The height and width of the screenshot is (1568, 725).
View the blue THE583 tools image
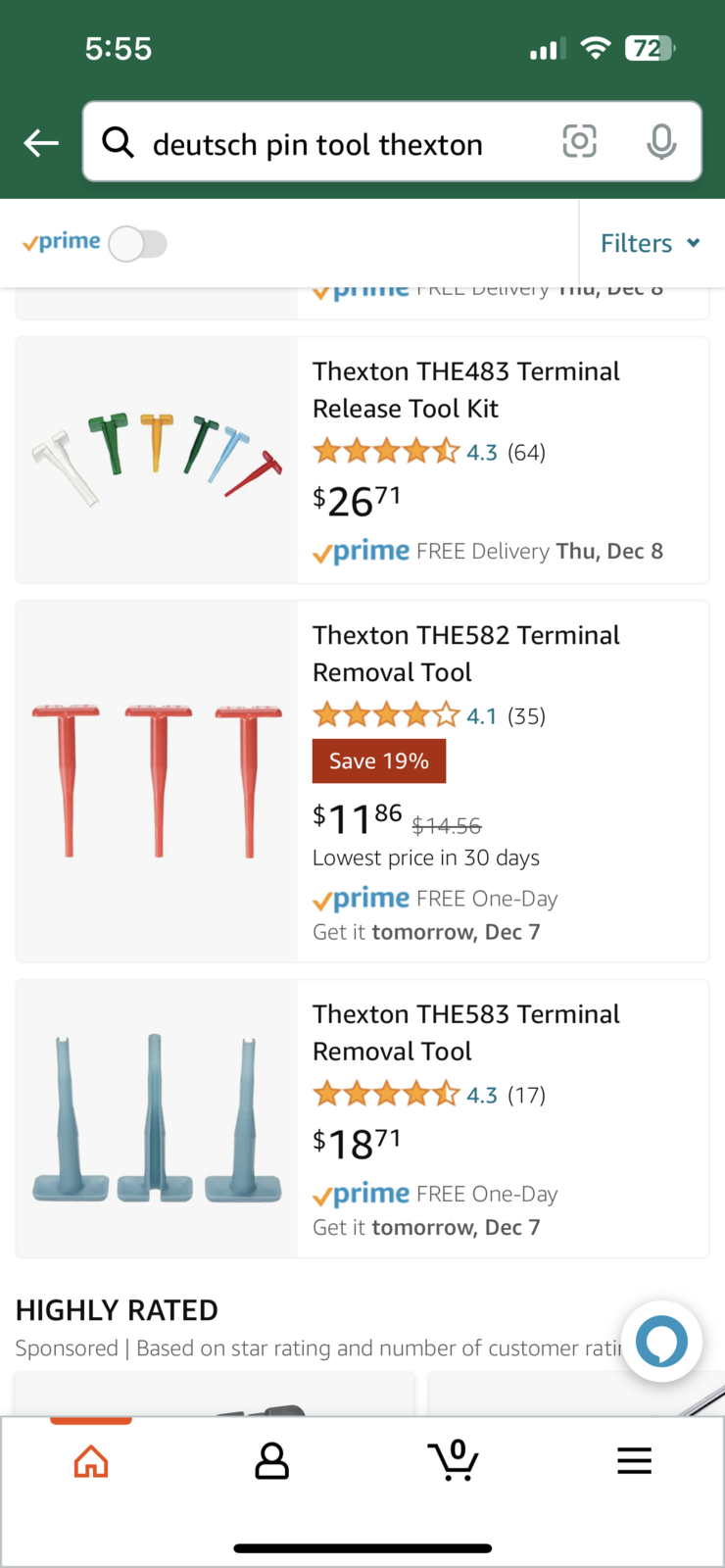[x=157, y=1119]
